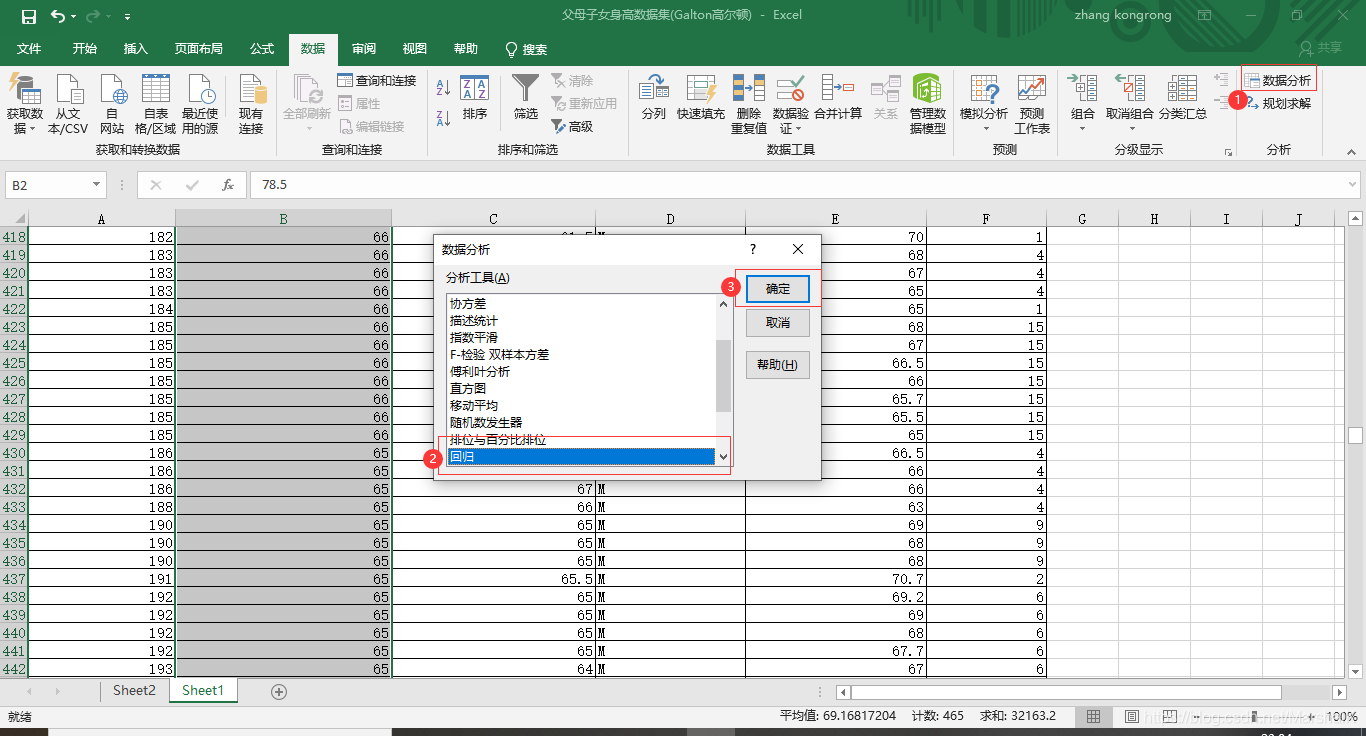1366x736 pixels.
Task: Click Text to Columns (分列)
Action: pyautogui.click(x=653, y=98)
